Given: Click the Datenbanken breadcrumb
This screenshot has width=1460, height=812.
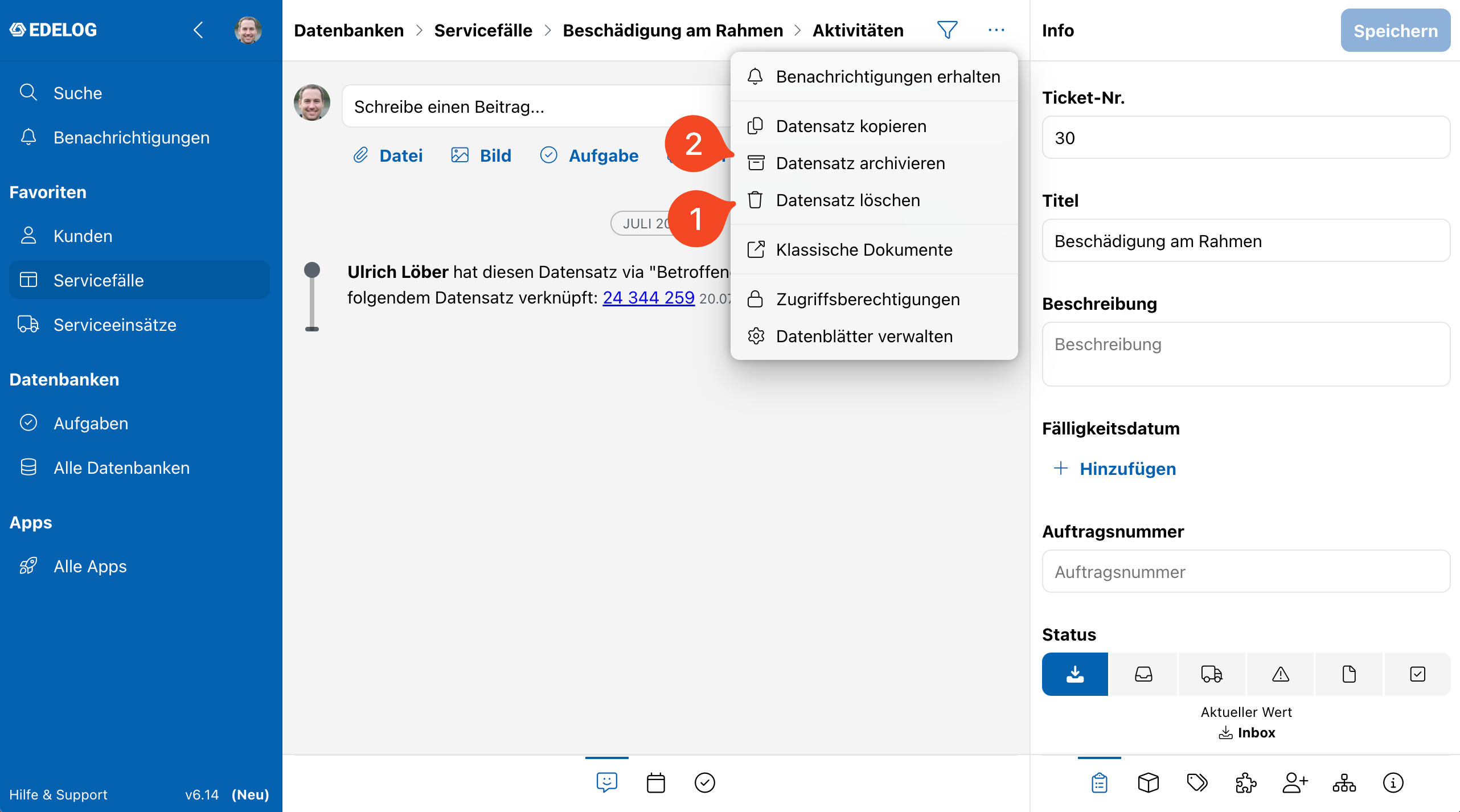Looking at the screenshot, I should (349, 30).
